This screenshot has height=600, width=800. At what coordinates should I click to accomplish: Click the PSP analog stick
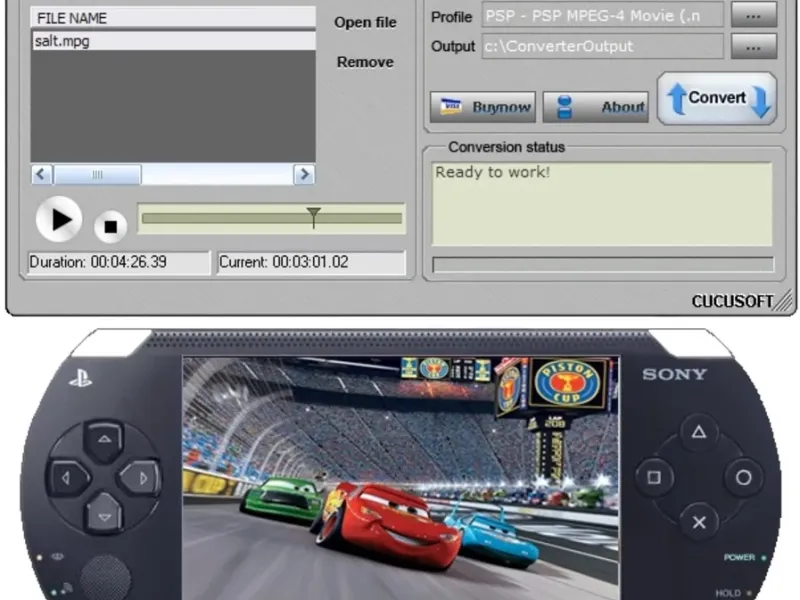[105, 578]
